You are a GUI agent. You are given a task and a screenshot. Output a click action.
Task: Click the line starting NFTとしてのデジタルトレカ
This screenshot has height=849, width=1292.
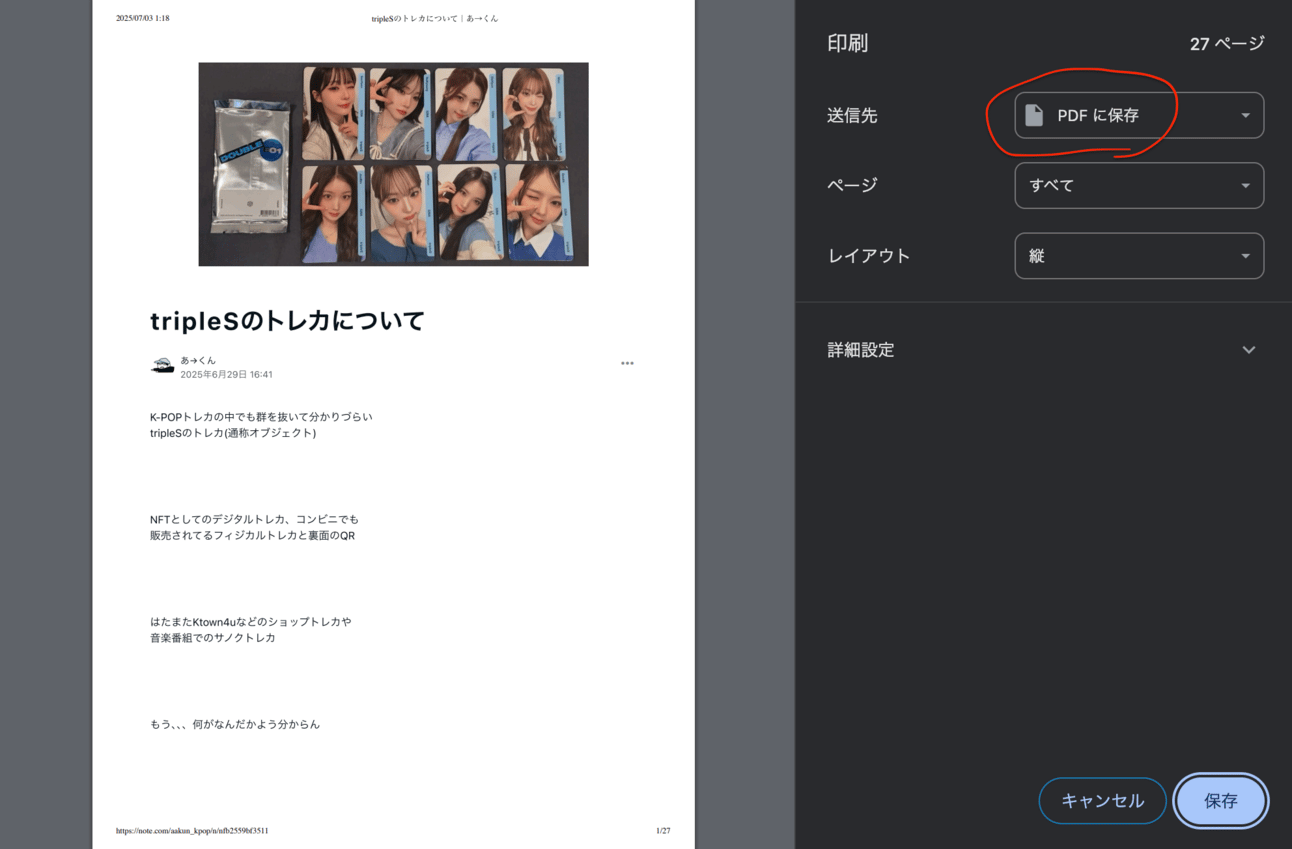pyautogui.click(x=254, y=520)
